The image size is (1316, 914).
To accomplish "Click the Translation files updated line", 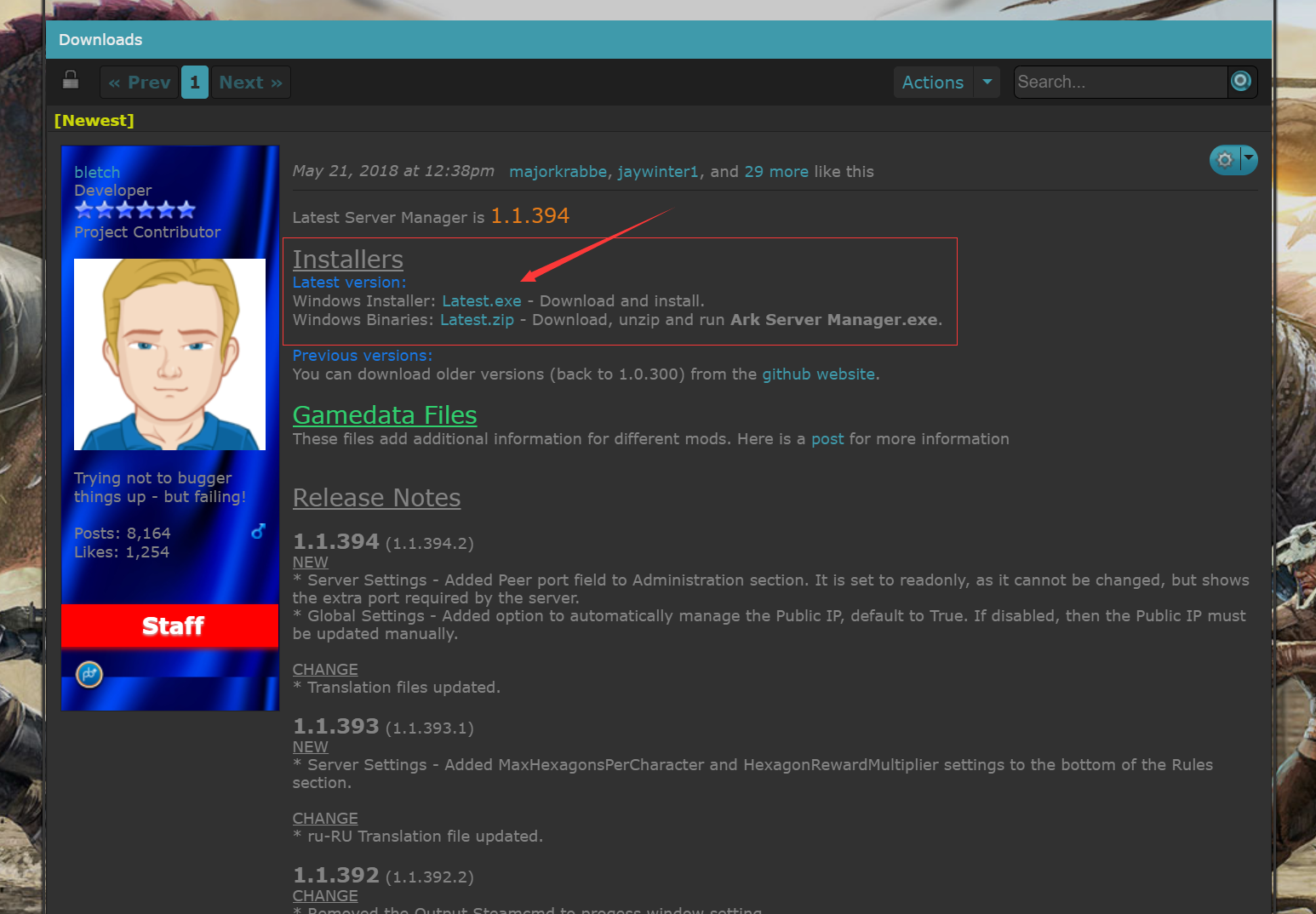I will pyautogui.click(x=397, y=687).
